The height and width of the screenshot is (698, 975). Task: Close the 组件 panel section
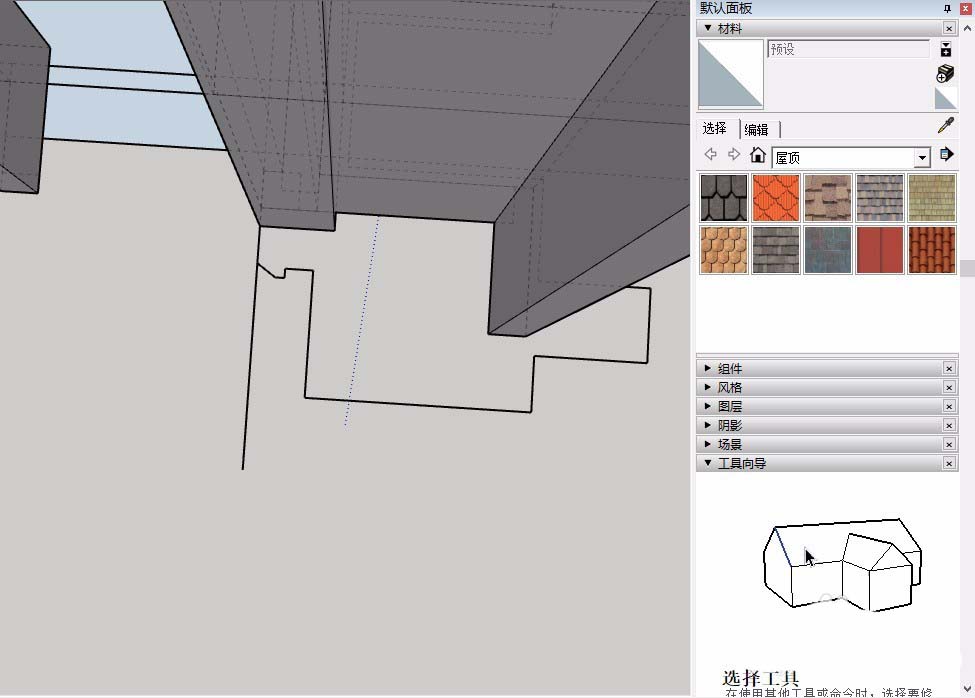point(949,369)
